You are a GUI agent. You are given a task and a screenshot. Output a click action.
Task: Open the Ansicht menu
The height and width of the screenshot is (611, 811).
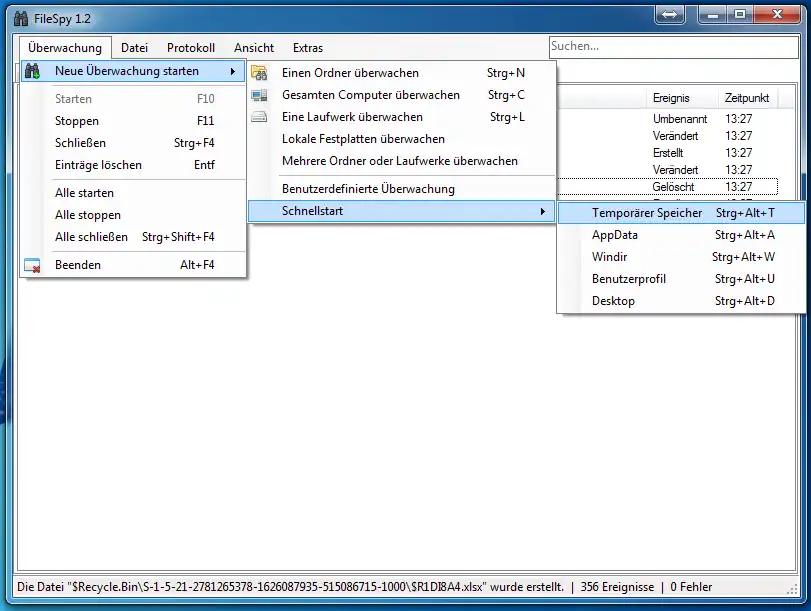tap(254, 48)
